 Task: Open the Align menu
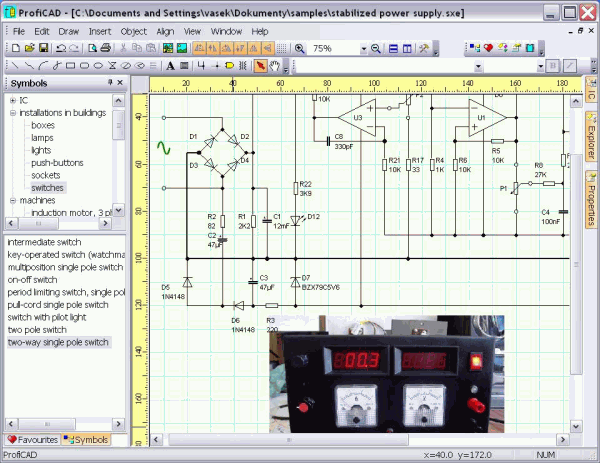(x=165, y=31)
